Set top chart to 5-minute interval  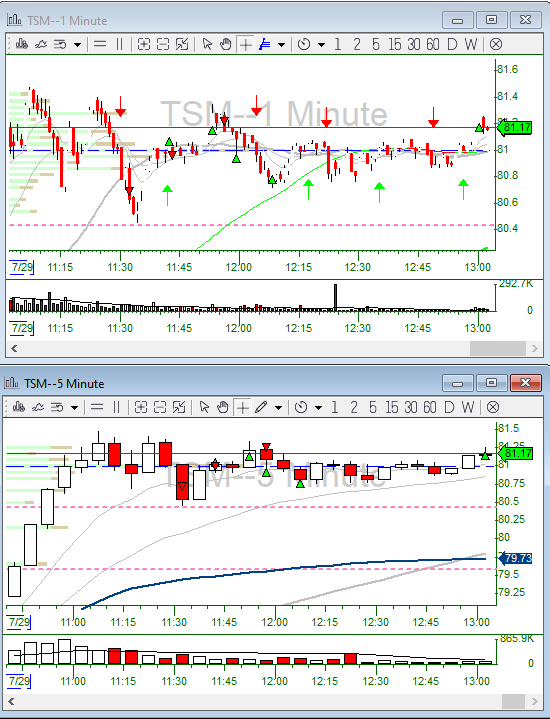coord(376,44)
